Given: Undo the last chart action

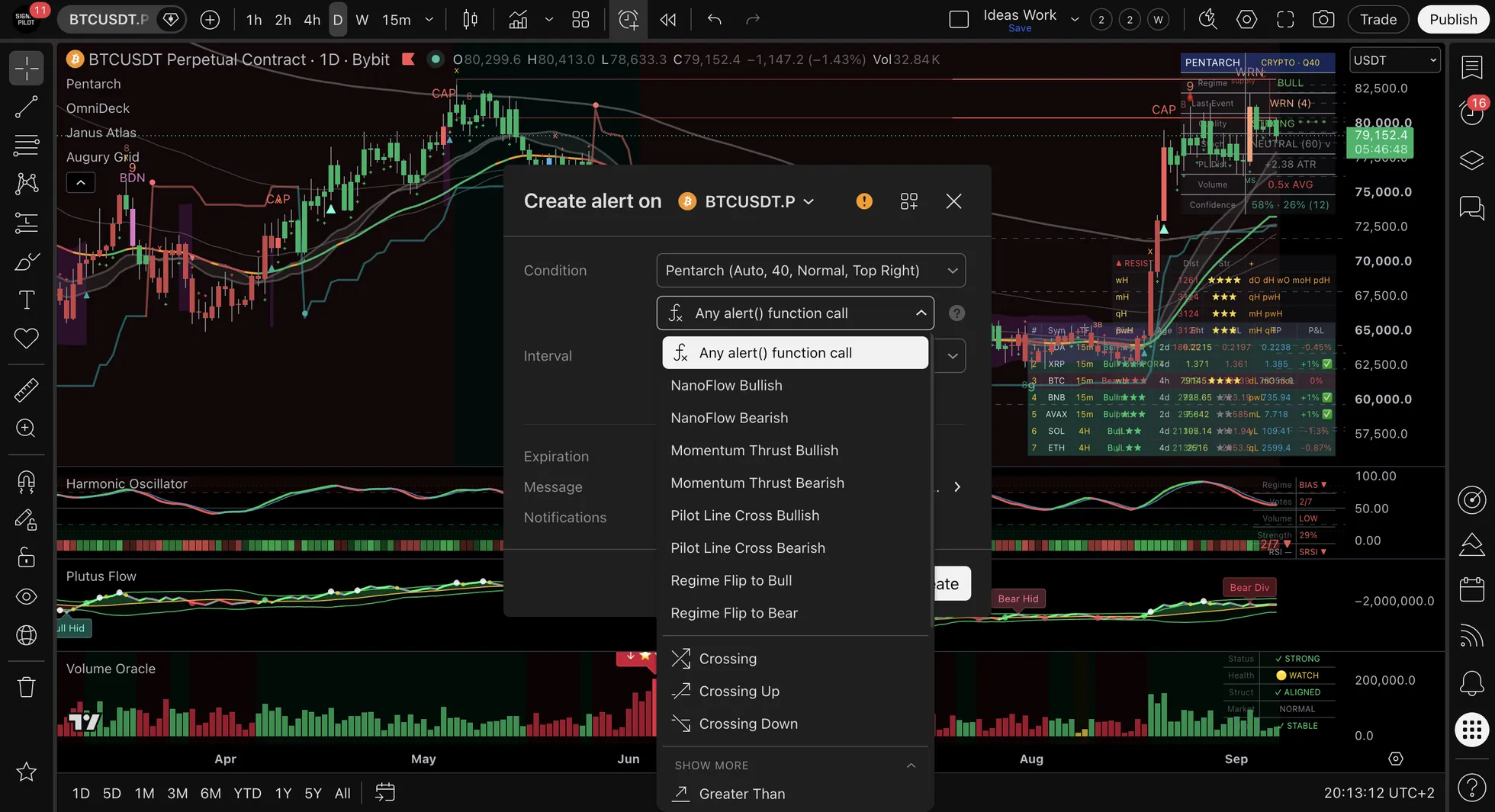Looking at the screenshot, I should pos(714,20).
